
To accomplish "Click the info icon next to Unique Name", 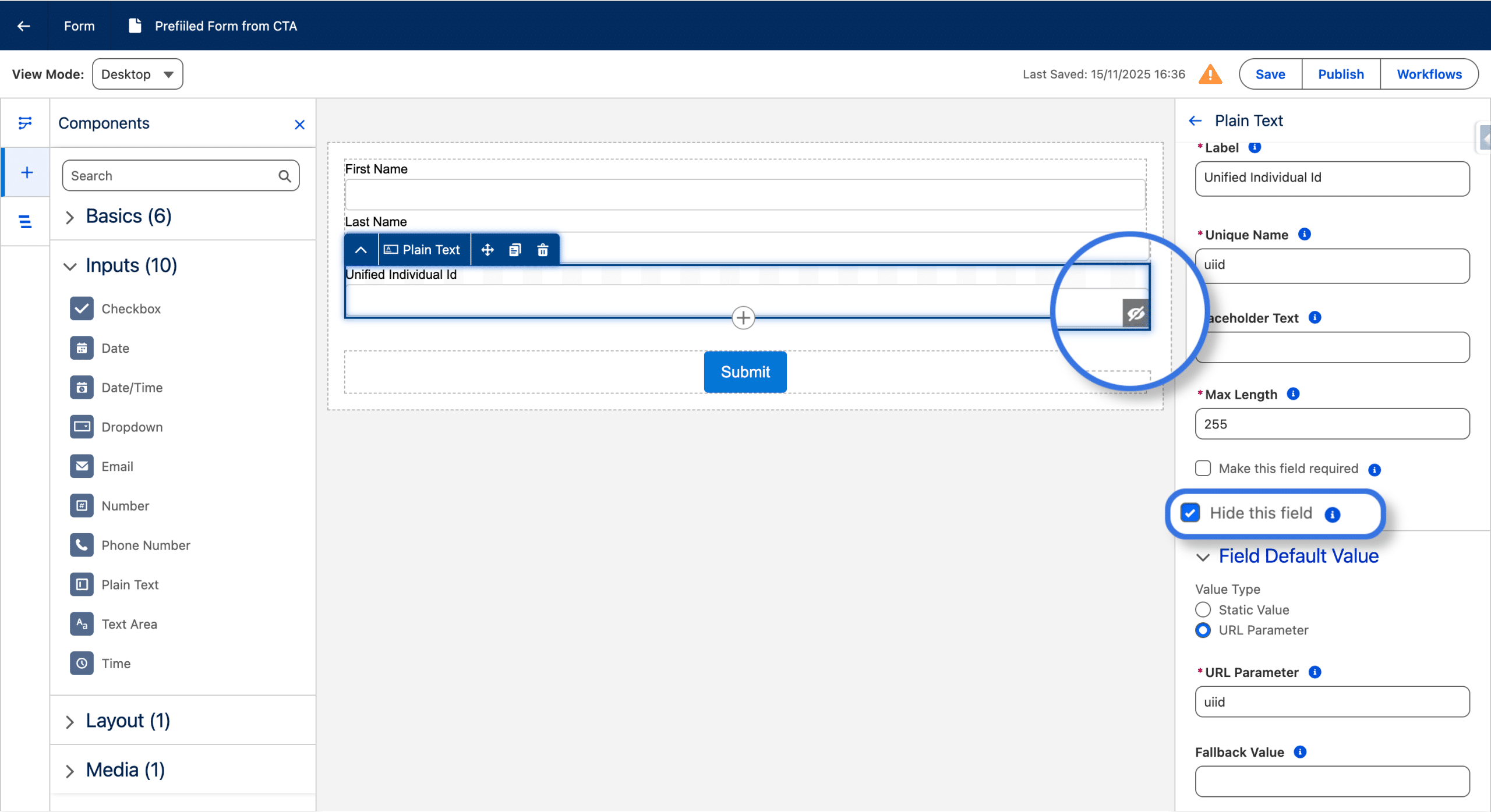I will tap(1305, 234).
